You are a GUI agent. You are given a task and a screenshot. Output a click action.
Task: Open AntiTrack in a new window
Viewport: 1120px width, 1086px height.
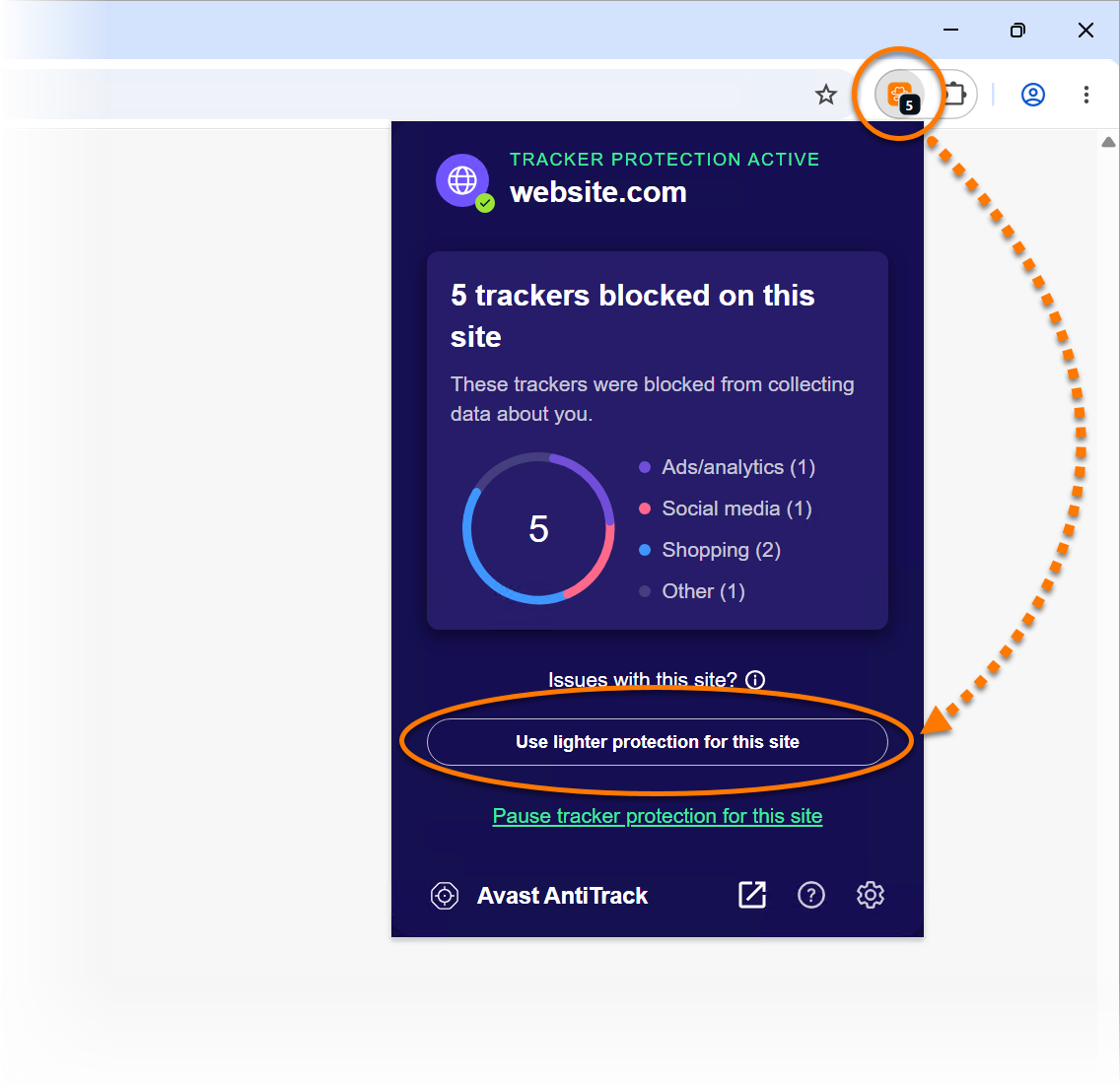(x=751, y=895)
